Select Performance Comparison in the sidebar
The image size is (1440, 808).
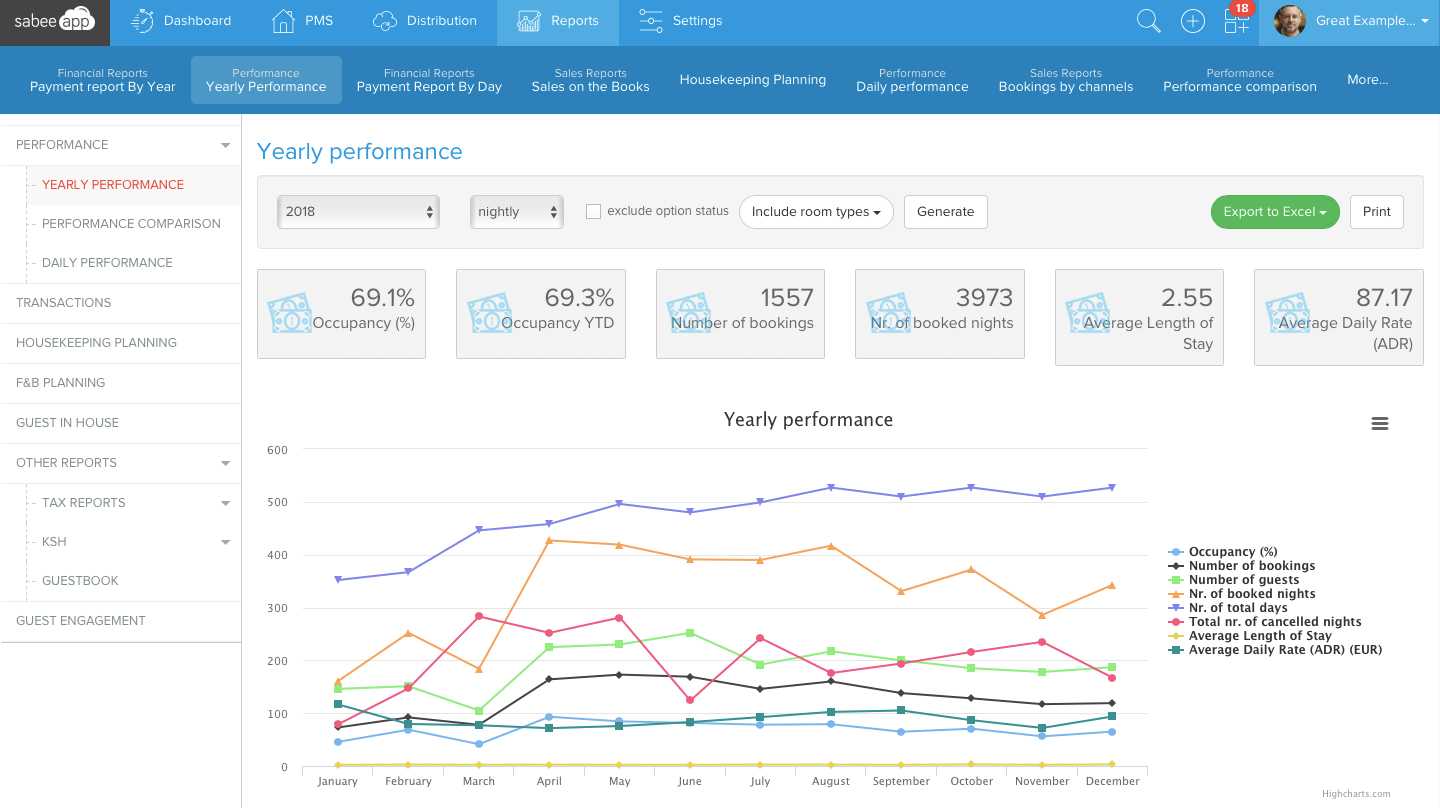[131, 224]
